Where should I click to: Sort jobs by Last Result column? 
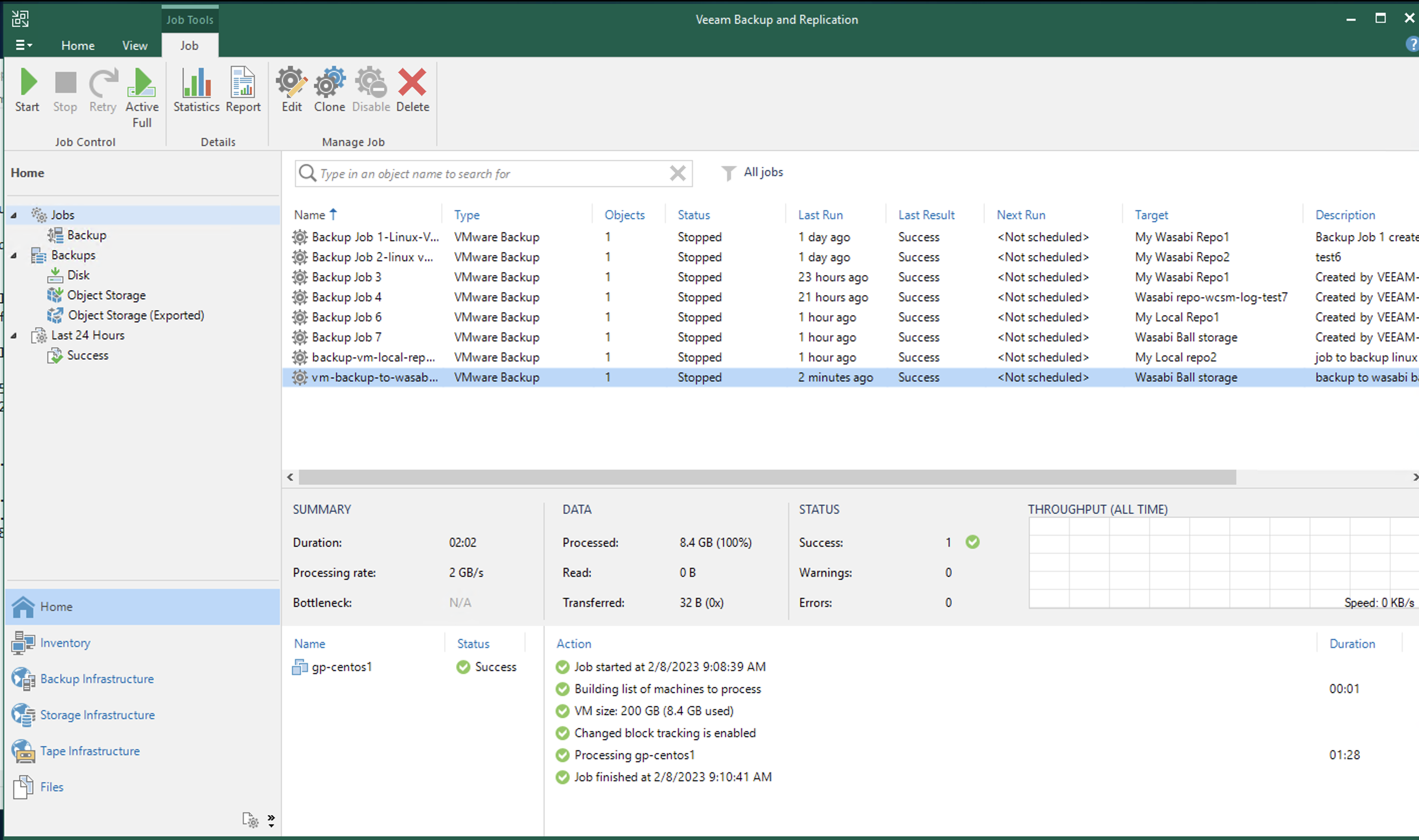[927, 215]
